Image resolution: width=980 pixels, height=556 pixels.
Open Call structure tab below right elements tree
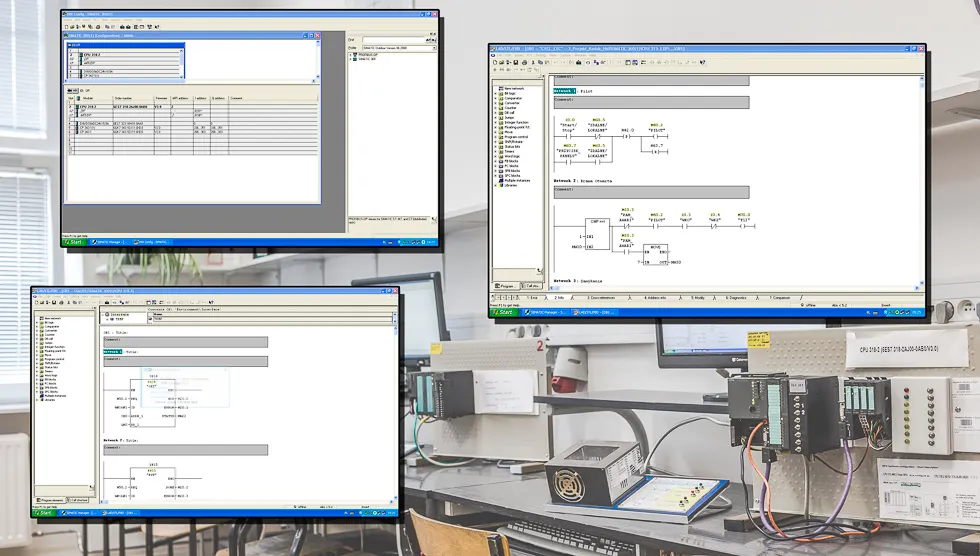pos(532,285)
